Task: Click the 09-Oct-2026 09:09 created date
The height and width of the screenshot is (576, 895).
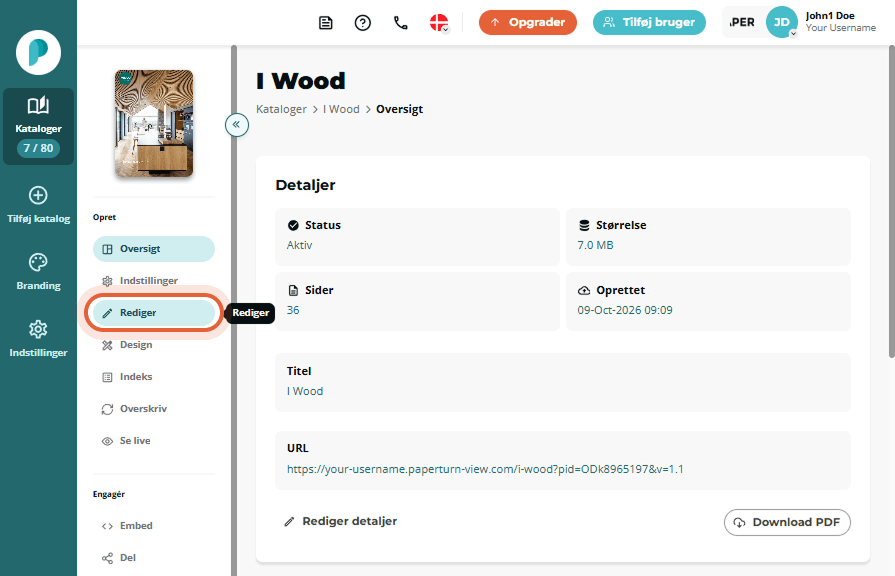Action: click(625, 310)
